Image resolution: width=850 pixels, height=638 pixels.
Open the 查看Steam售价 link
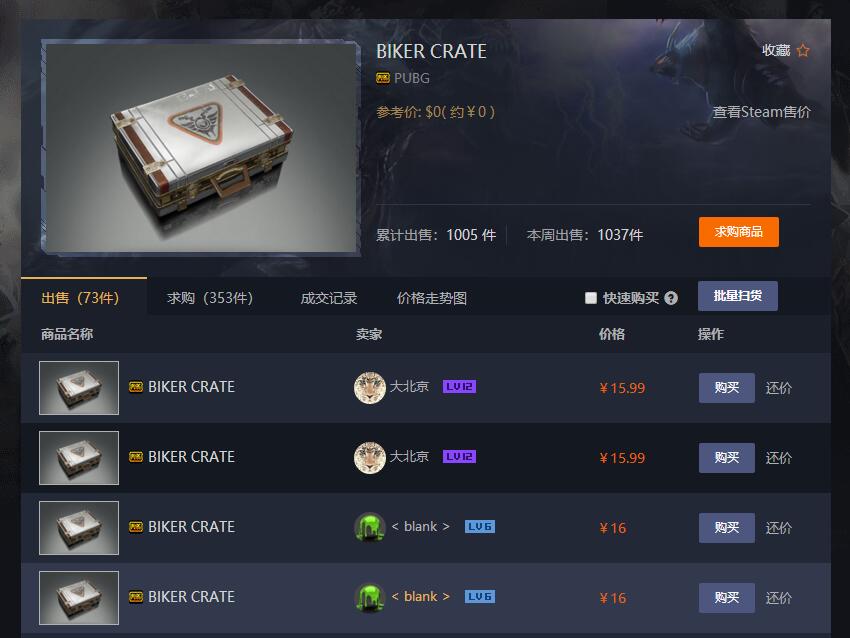[x=762, y=112]
